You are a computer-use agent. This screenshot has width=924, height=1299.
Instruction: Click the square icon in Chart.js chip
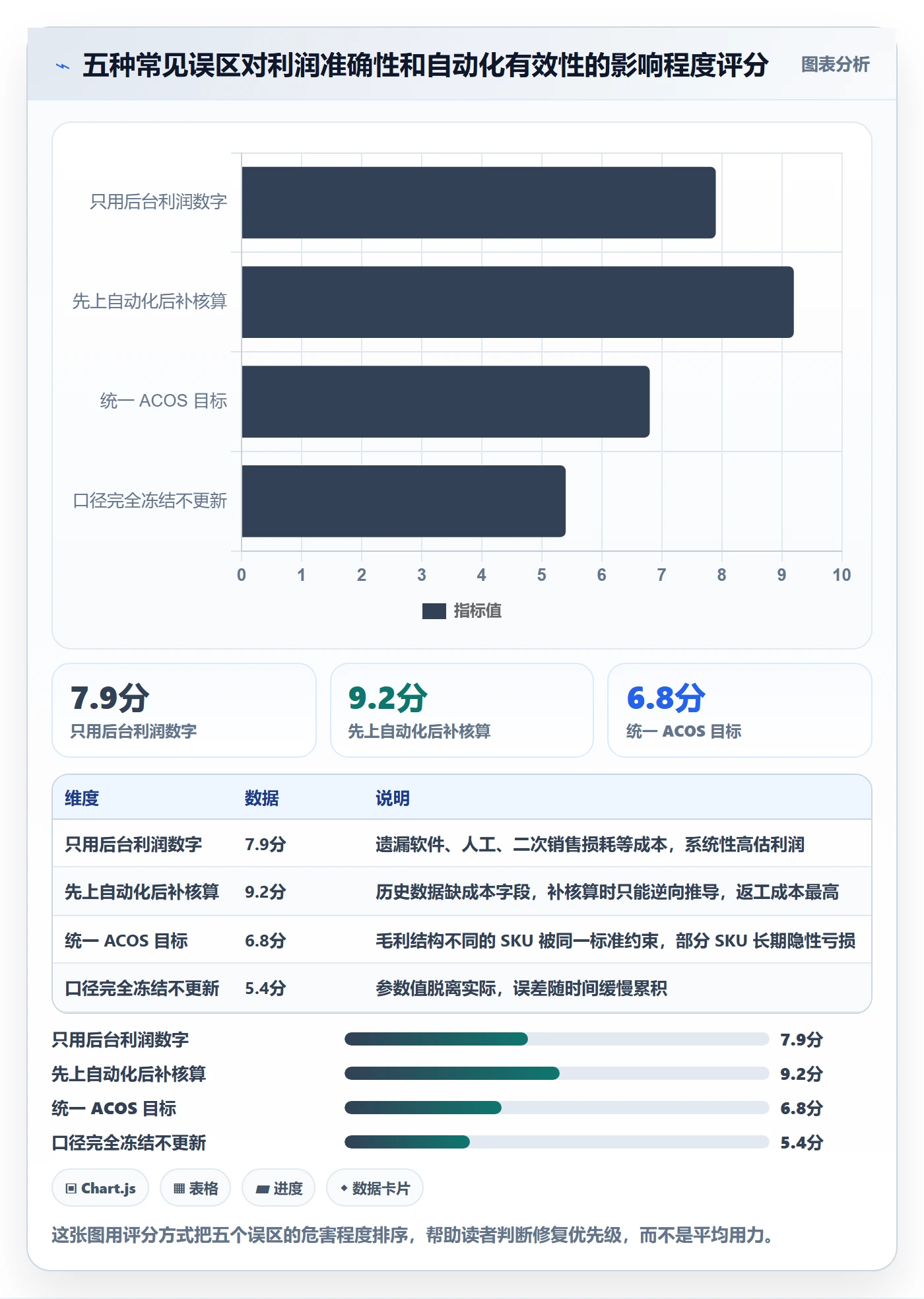coord(71,1189)
